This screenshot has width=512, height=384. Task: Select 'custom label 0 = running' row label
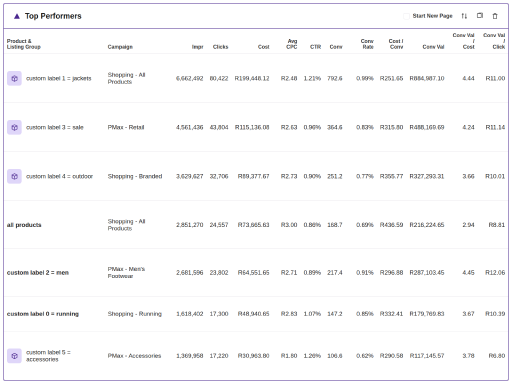pos(43,314)
